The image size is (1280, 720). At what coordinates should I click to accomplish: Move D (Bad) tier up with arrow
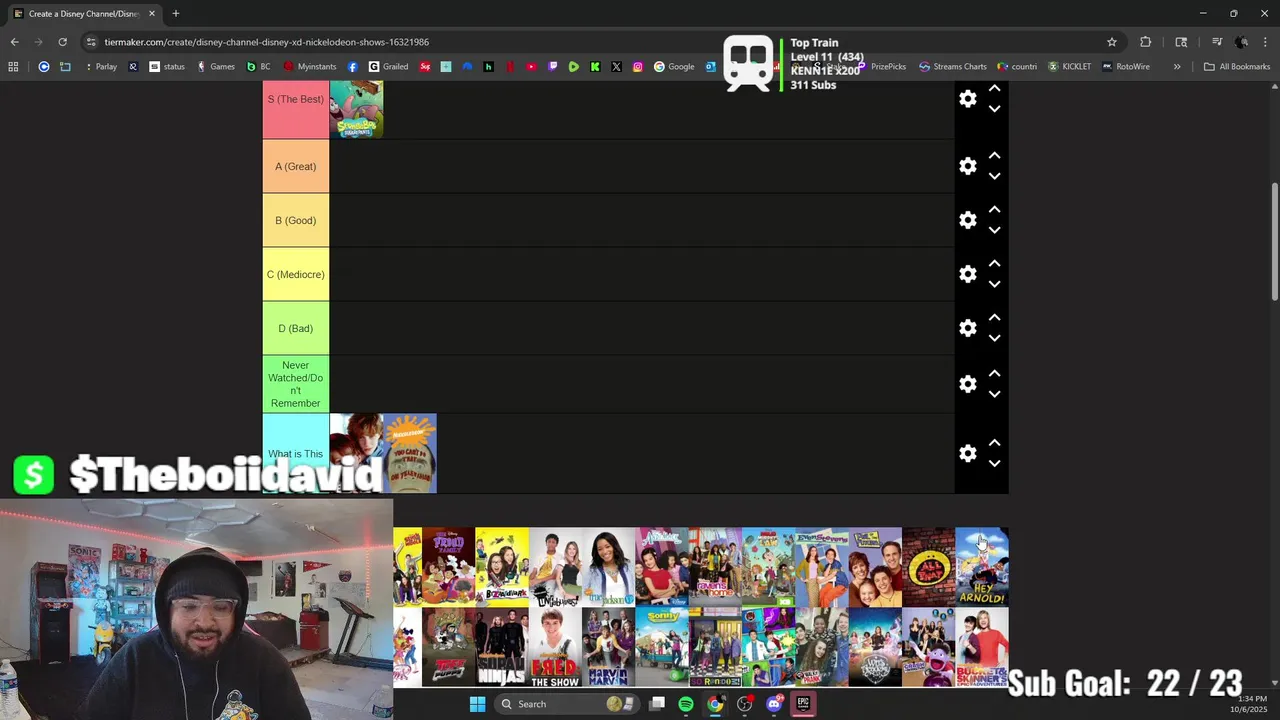pyautogui.click(x=994, y=318)
